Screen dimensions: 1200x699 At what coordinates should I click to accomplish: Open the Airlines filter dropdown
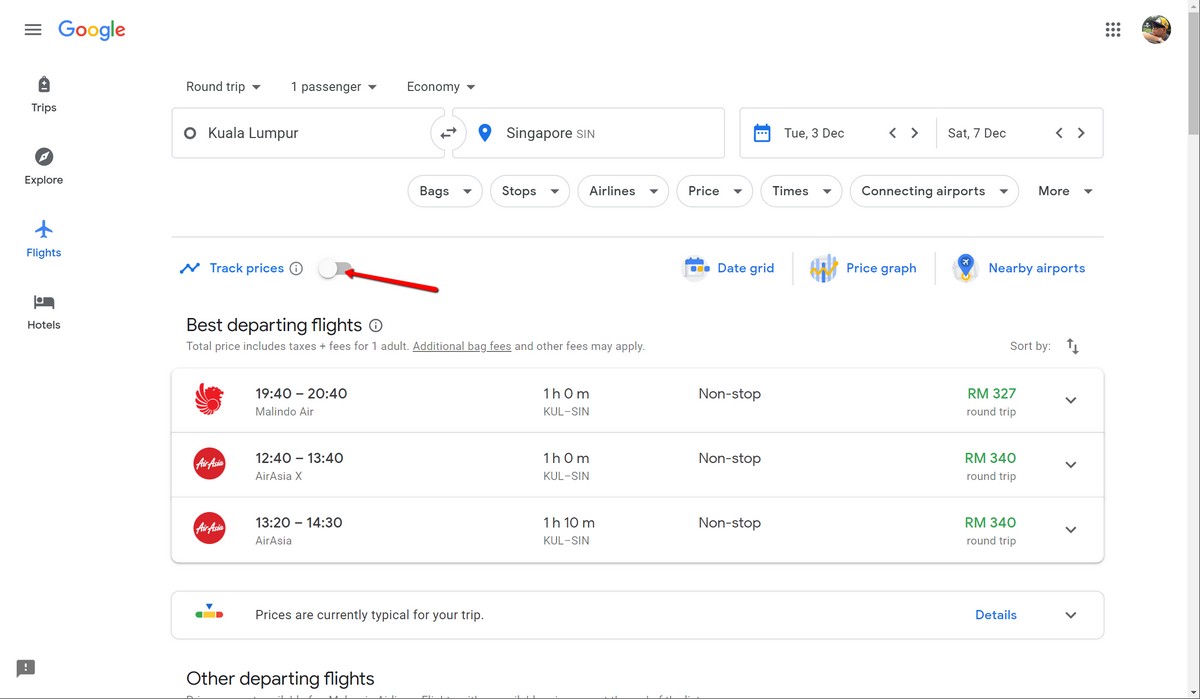tap(622, 190)
